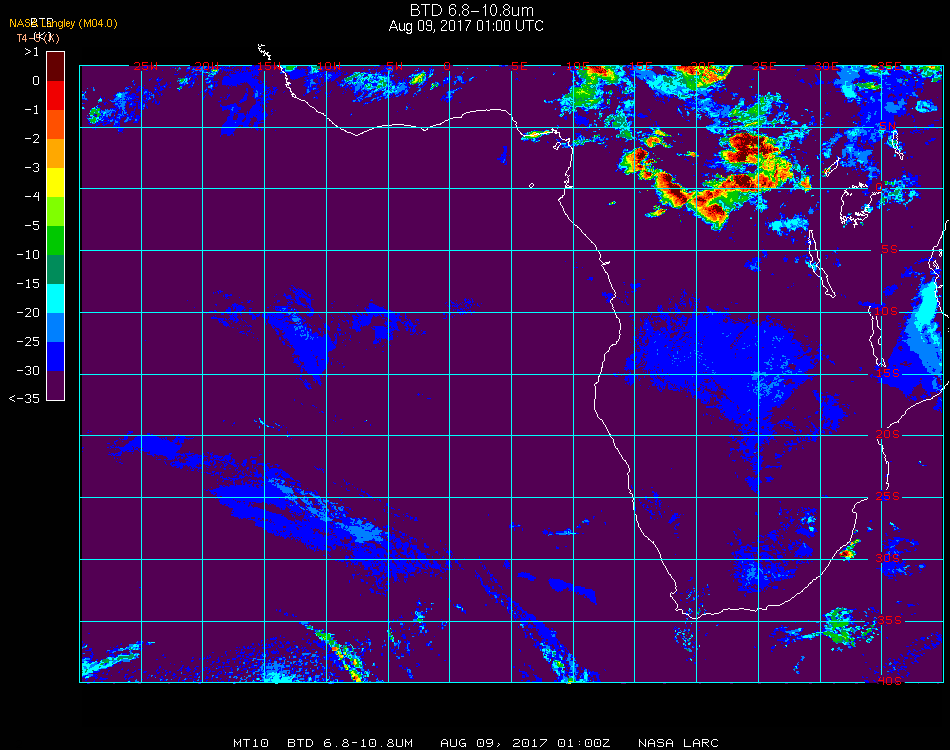Click the dark red legend color segment
Viewport: 950px width, 750px height.
(x=55, y=66)
